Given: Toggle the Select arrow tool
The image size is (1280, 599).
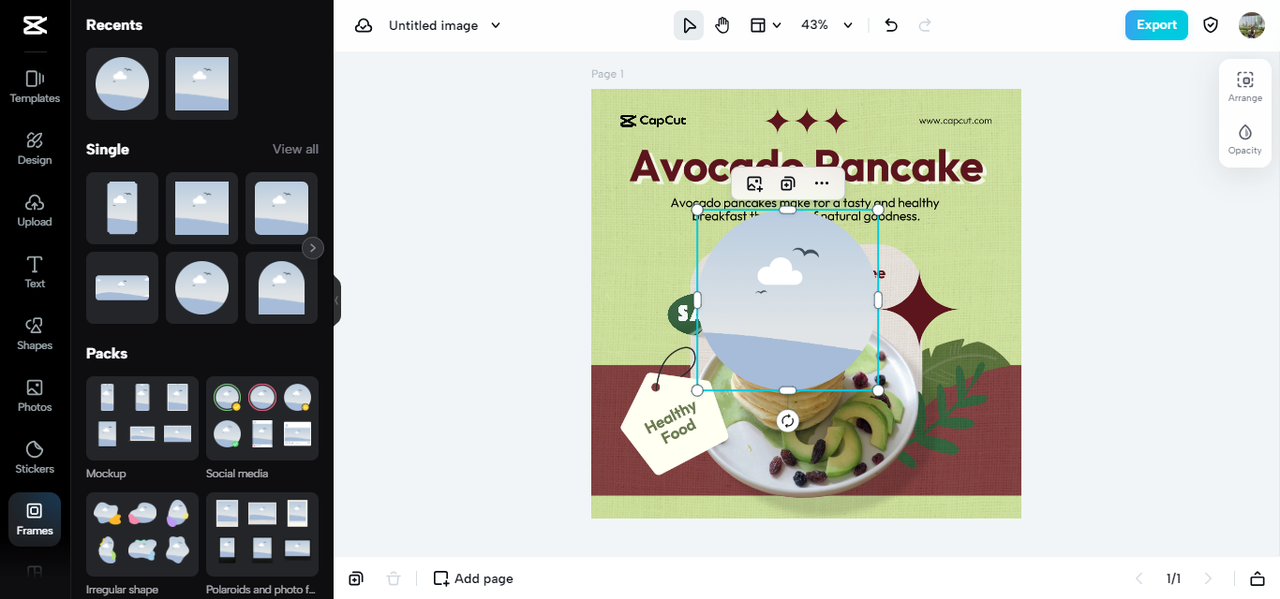Looking at the screenshot, I should coord(688,25).
